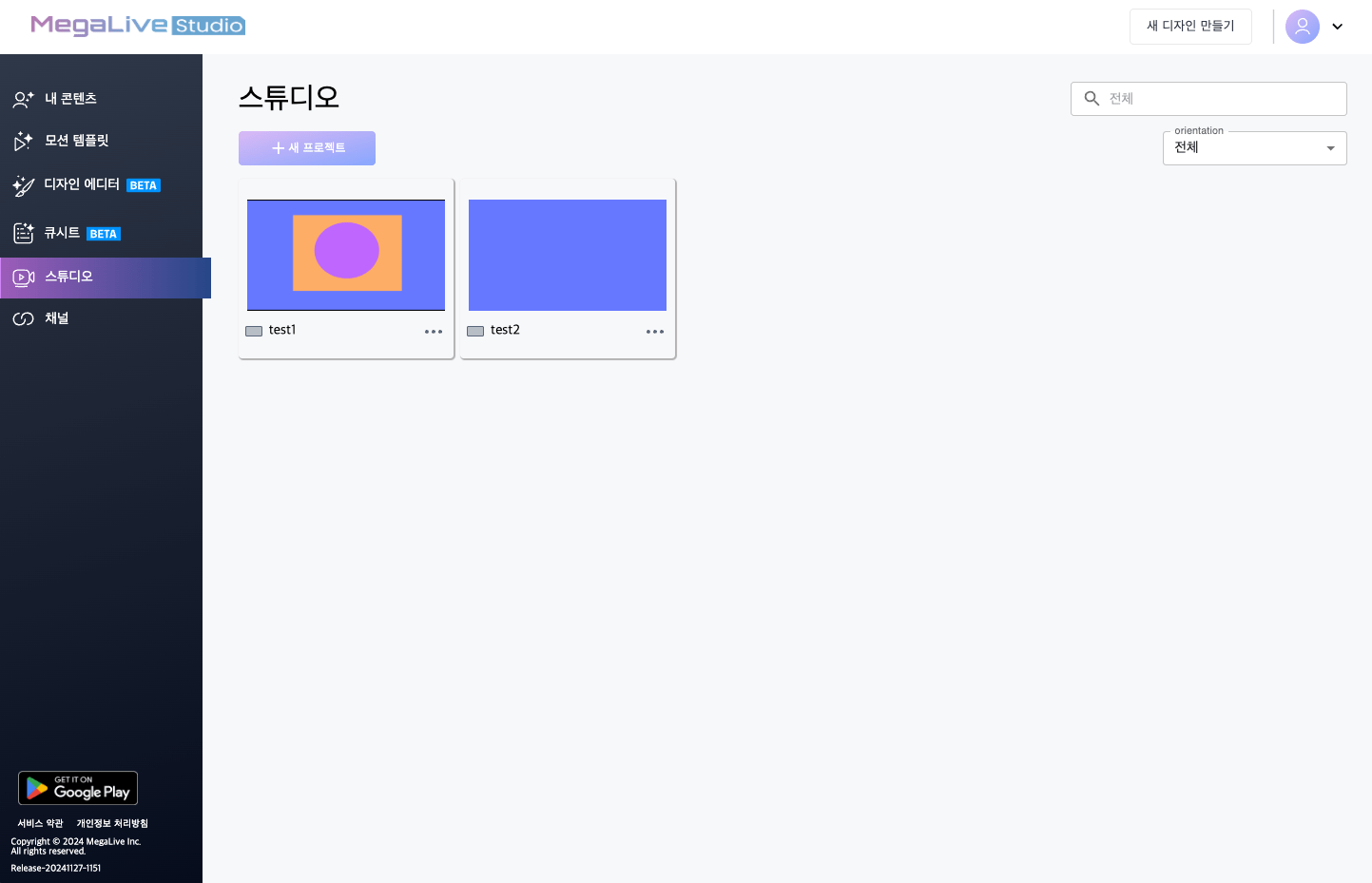The image size is (1372, 883).
Task: Click the search magnifier icon
Action: (x=1092, y=99)
